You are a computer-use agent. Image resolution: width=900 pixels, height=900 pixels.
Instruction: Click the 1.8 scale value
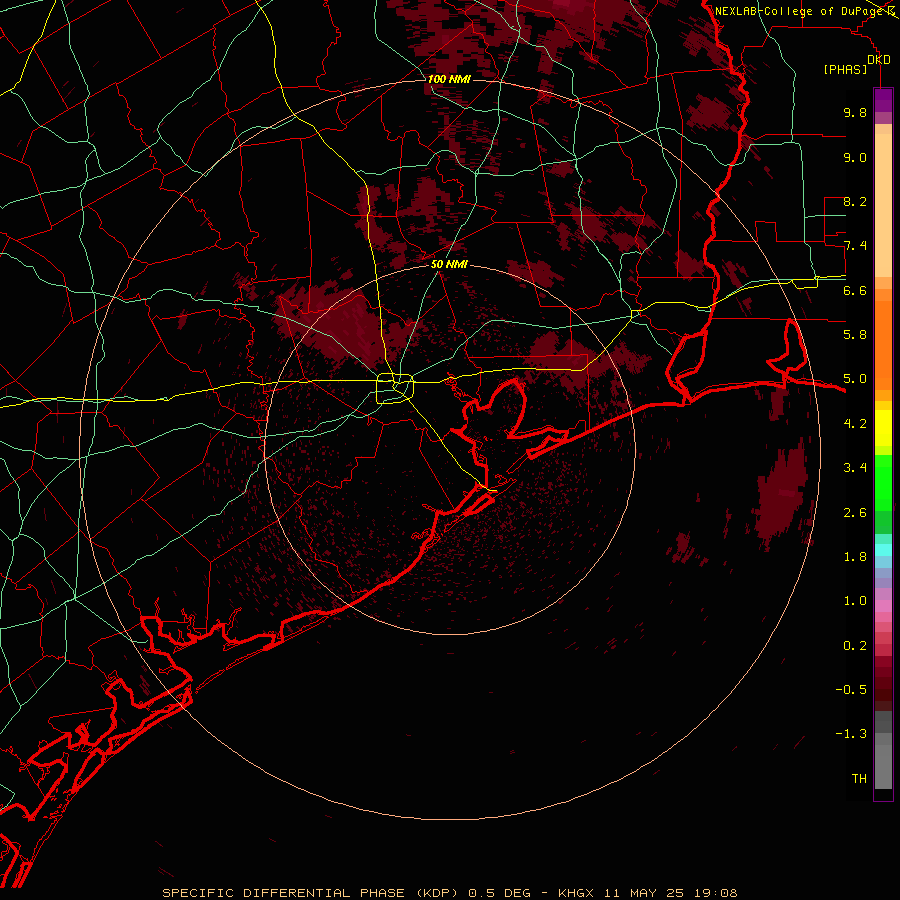pos(855,557)
